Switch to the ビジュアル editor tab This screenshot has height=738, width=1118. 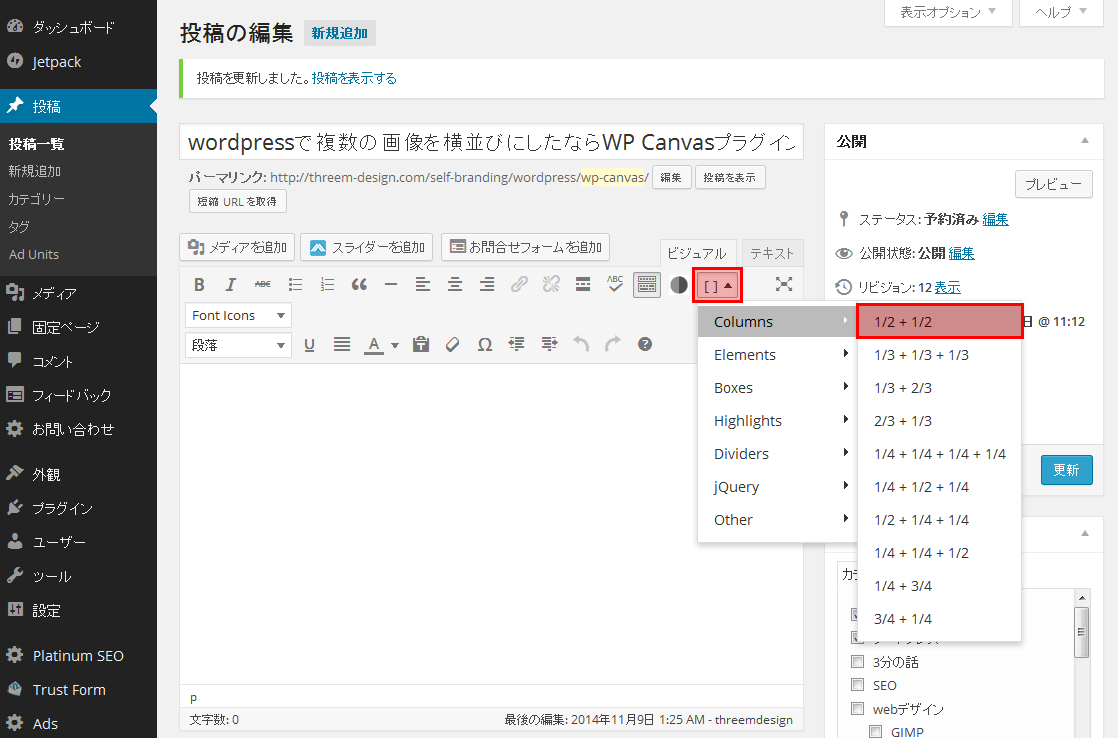(x=697, y=253)
